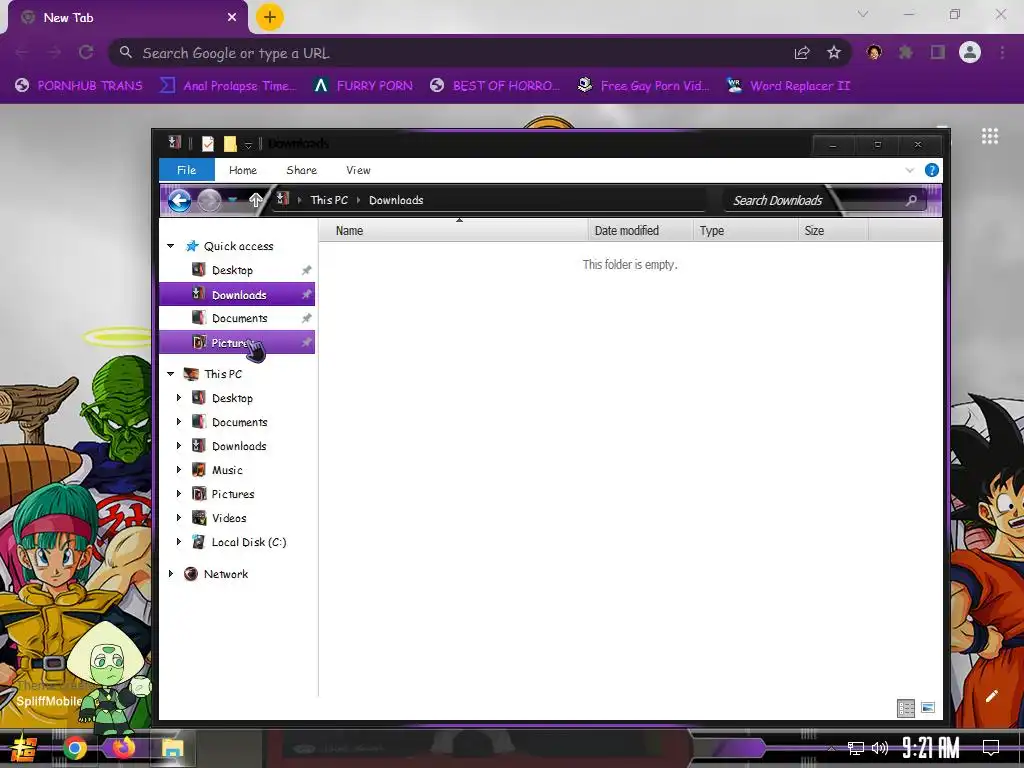1024x768 pixels.
Task: Open the Share ribbon tab
Action: pyautogui.click(x=301, y=170)
